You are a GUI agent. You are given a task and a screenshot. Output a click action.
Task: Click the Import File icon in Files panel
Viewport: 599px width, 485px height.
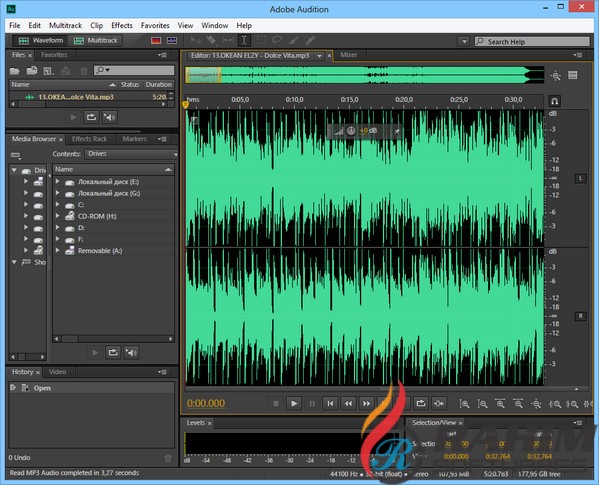32,71
